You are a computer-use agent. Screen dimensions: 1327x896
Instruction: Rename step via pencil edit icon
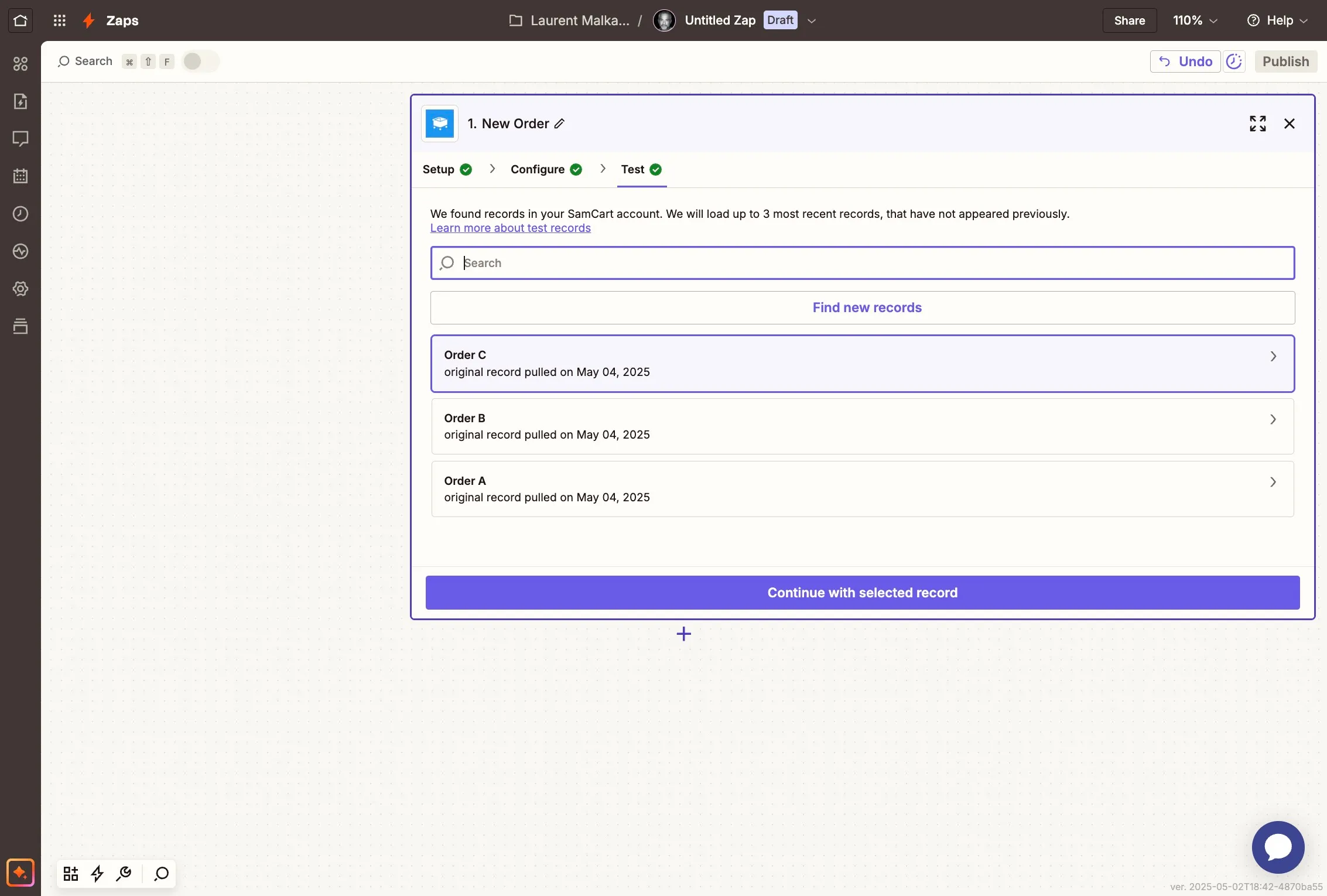[559, 124]
